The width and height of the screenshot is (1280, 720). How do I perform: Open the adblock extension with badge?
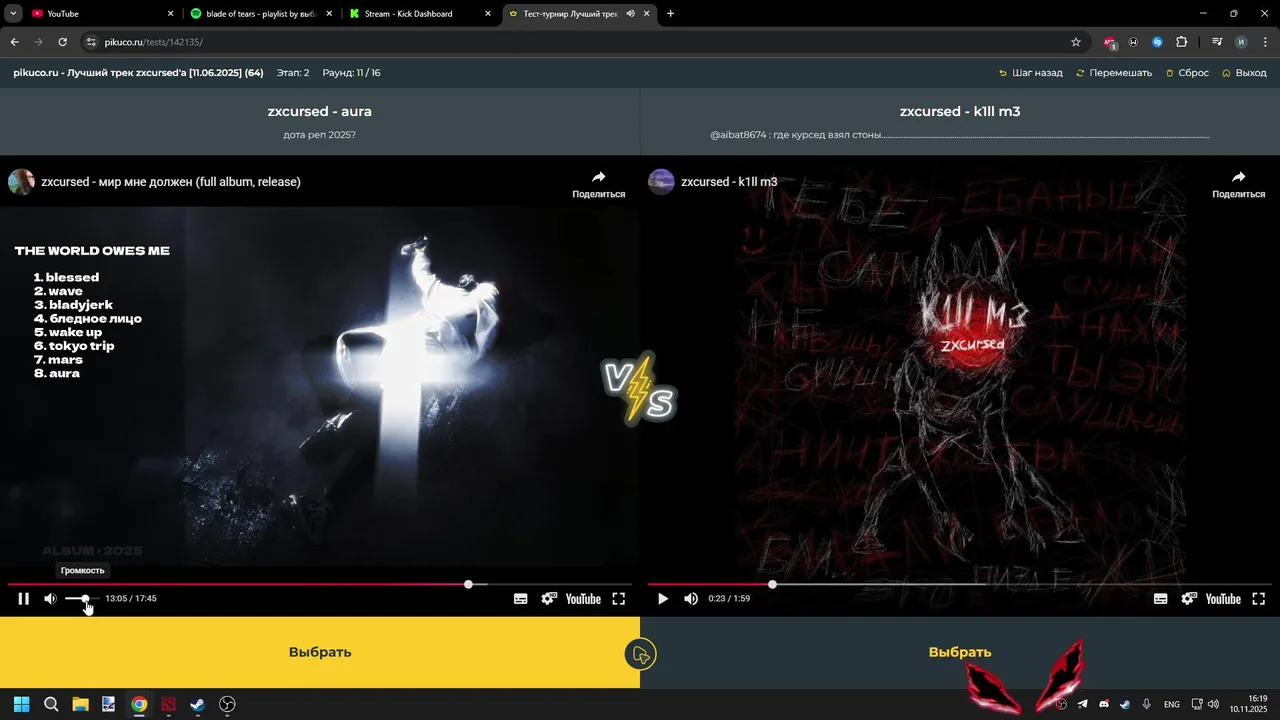(1109, 43)
